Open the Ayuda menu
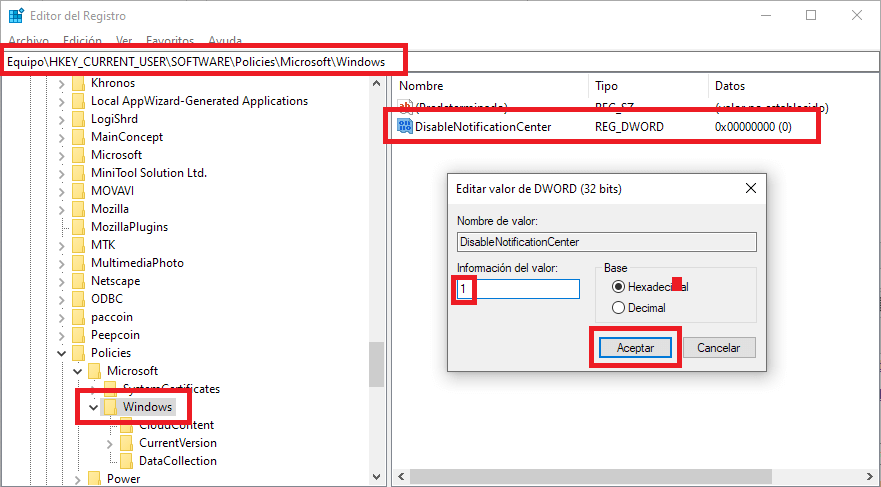The width and height of the screenshot is (881, 487). 225,40
